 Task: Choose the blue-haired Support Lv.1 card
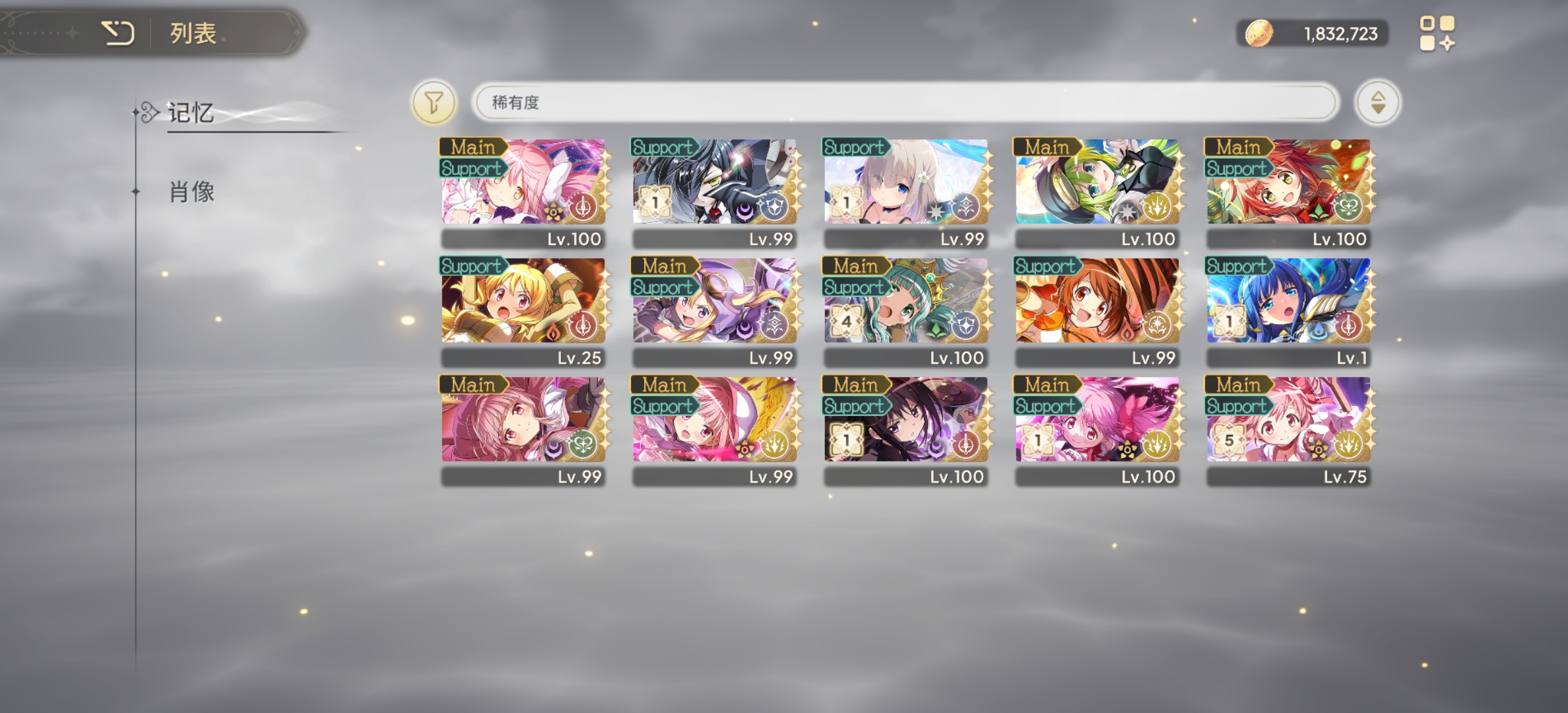[1289, 311]
